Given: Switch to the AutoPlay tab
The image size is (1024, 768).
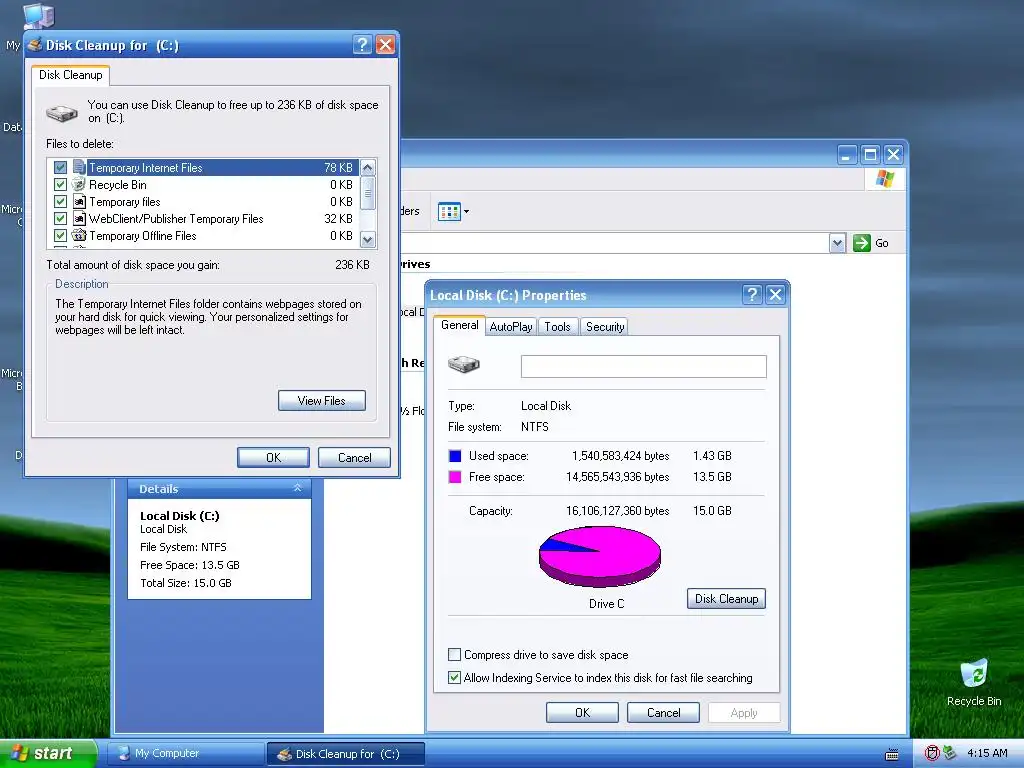Looking at the screenshot, I should [x=511, y=327].
